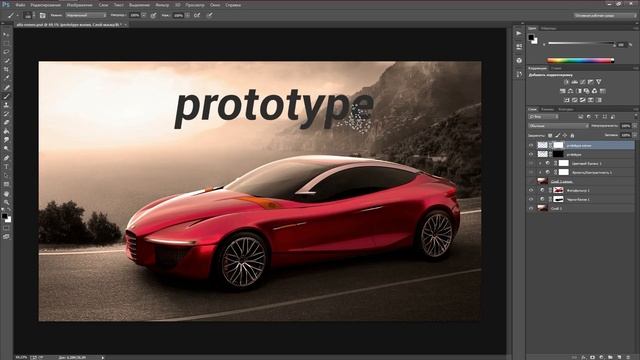This screenshot has height=360, width=640.
Task: Hide the 'Фотофильтр 1' layer
Action: pyautogui.click(x=531, y=190)
